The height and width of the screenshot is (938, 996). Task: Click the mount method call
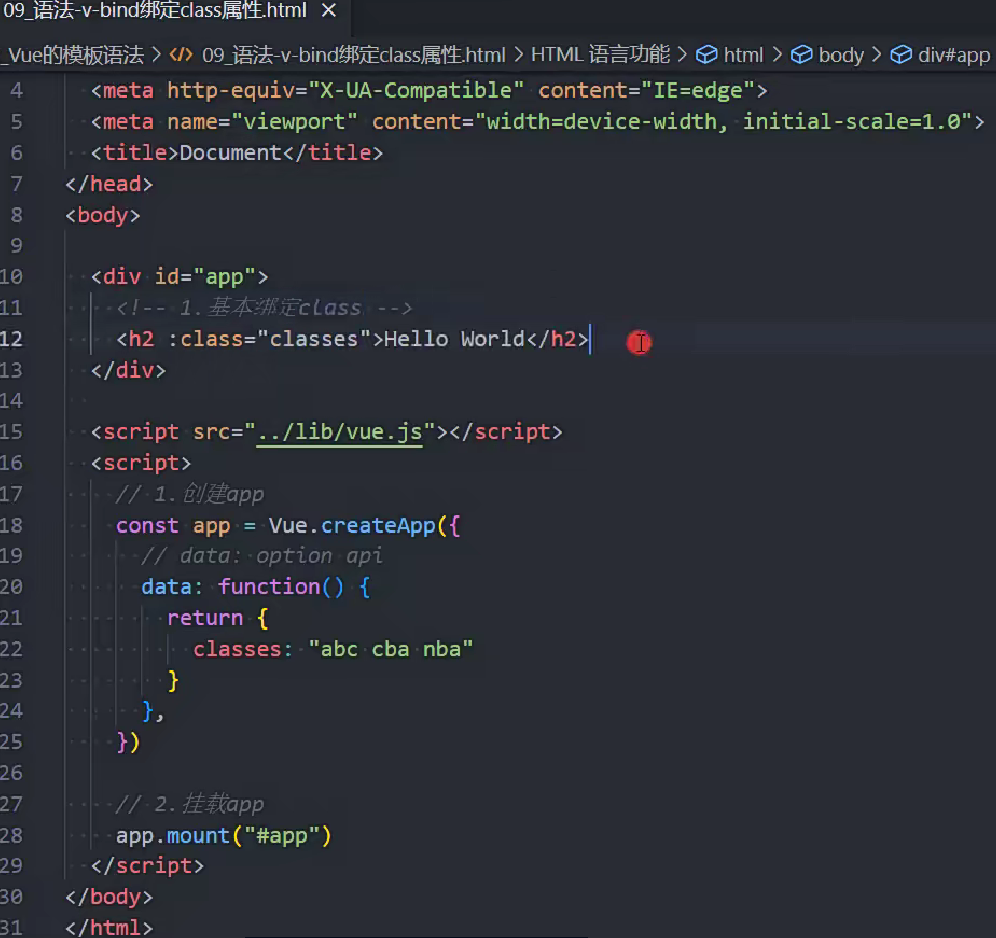[x=198, y=836]
